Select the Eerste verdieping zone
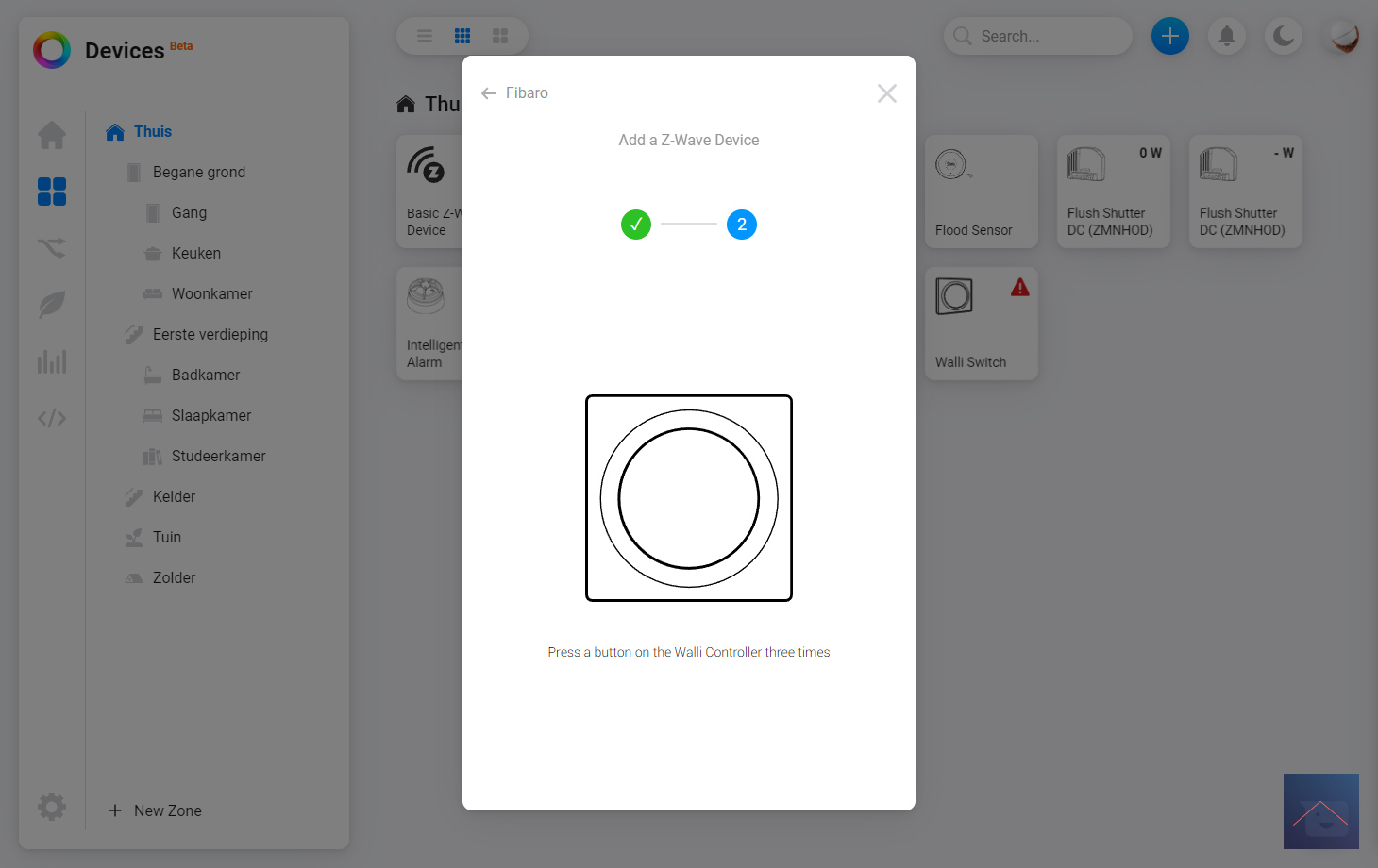This screenshot has height=868, width=1378. [196, 334]
